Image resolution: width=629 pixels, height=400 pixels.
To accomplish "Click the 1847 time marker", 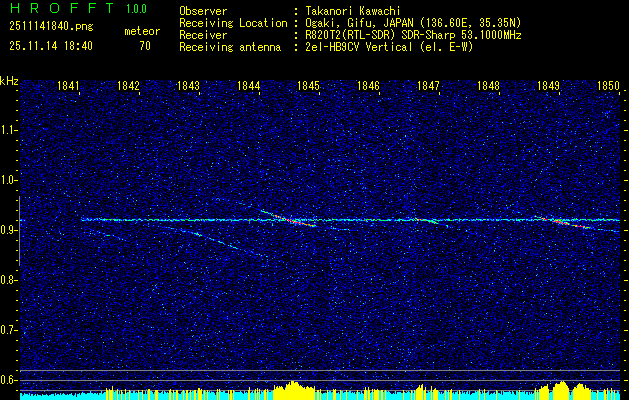I will point(428,86).
